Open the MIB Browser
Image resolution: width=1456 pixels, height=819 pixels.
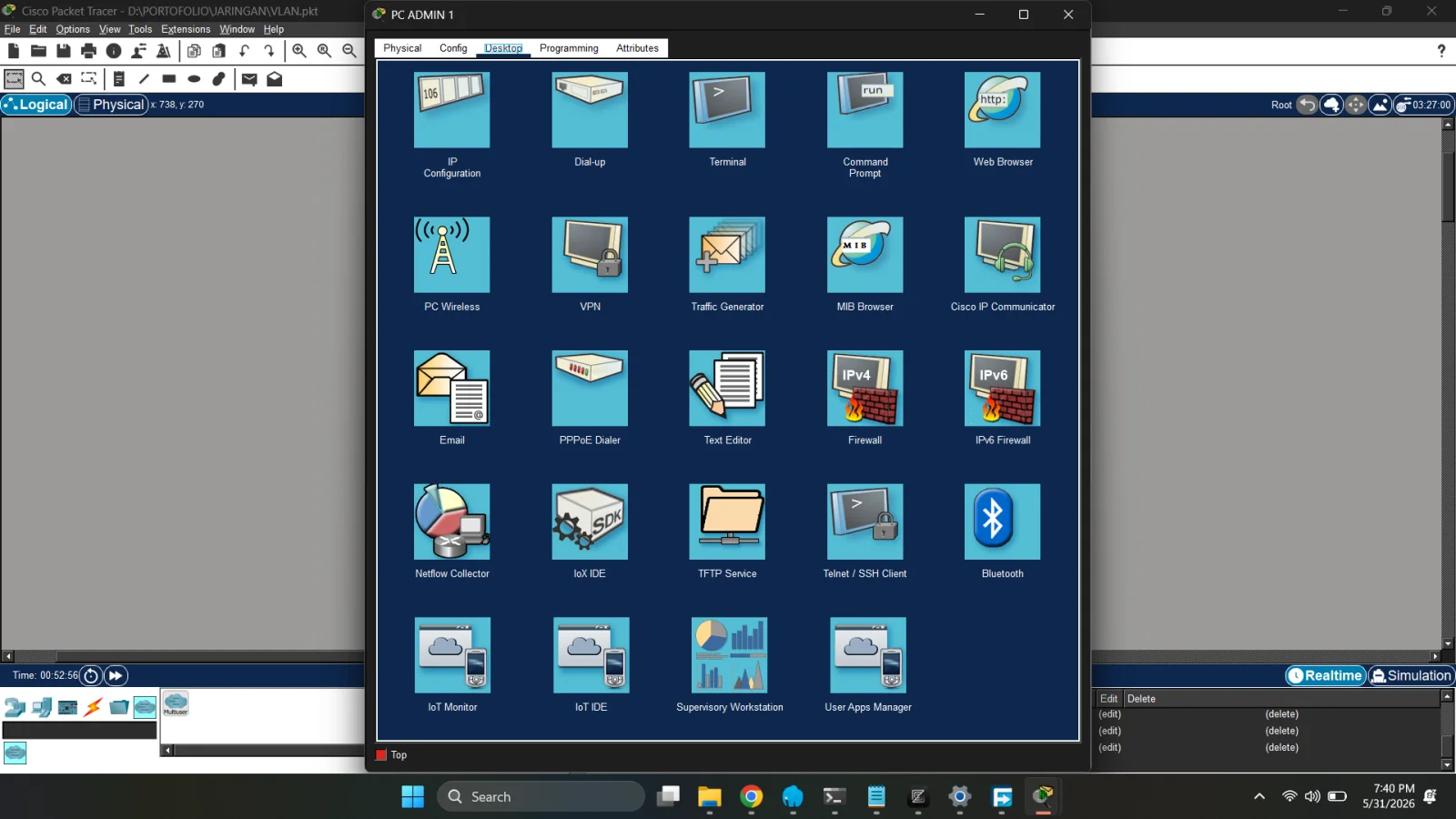tap(864, 255)
